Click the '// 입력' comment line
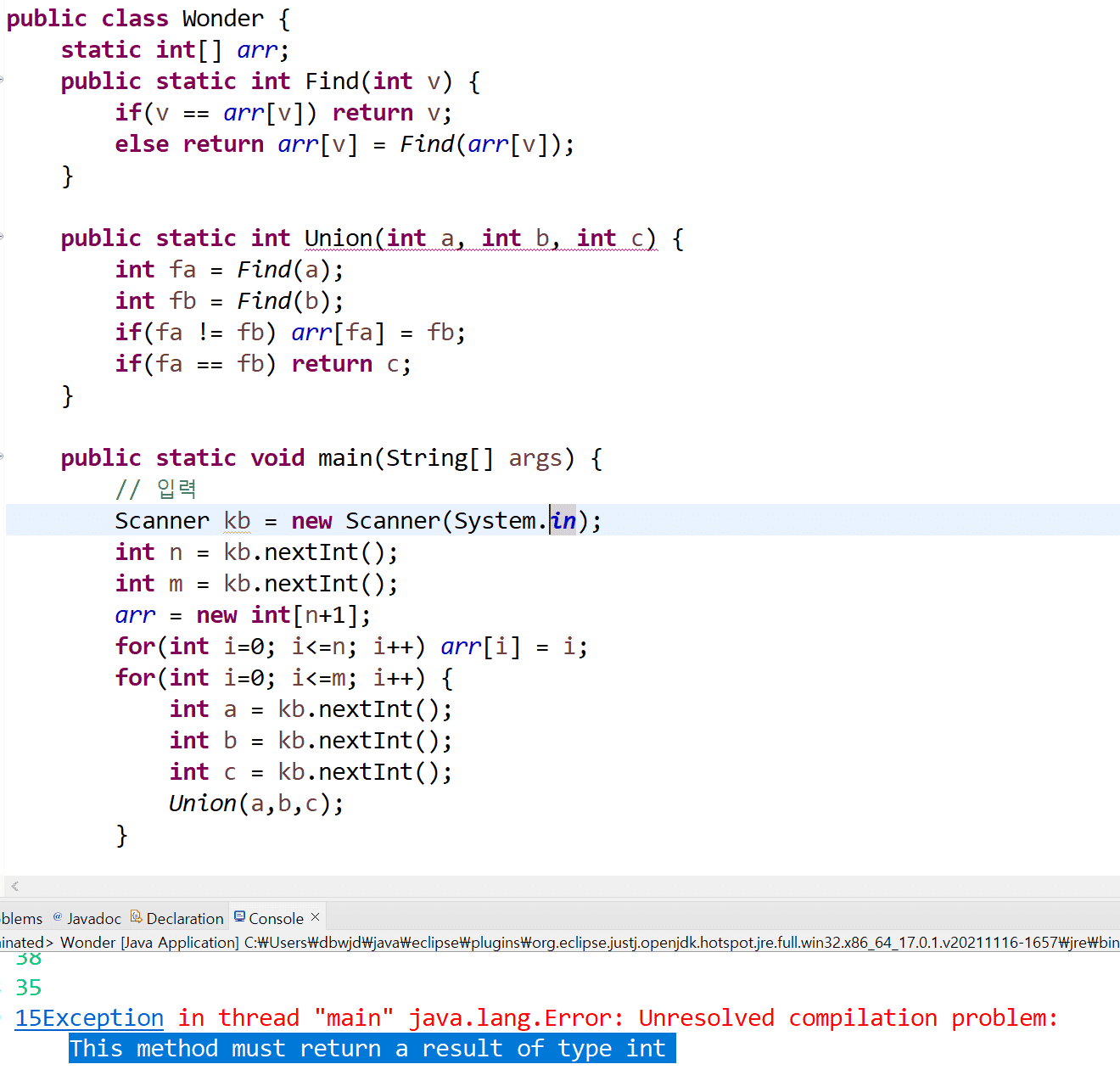The image size is (1120, 1081). pos(156,490)
